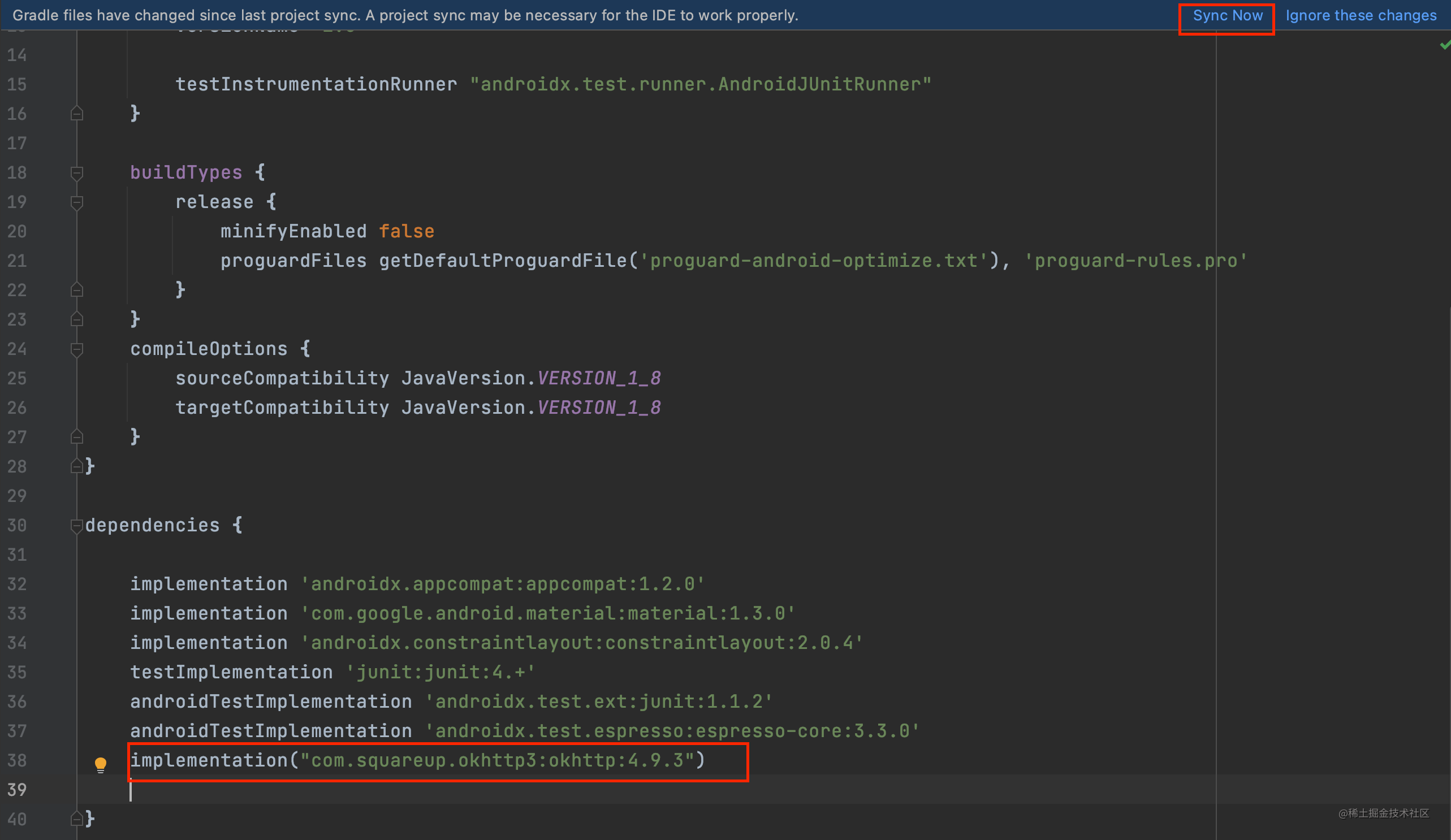The image size is (1451, 840).
Task: Collapse the release block fold marker
Action: [76, 202]
